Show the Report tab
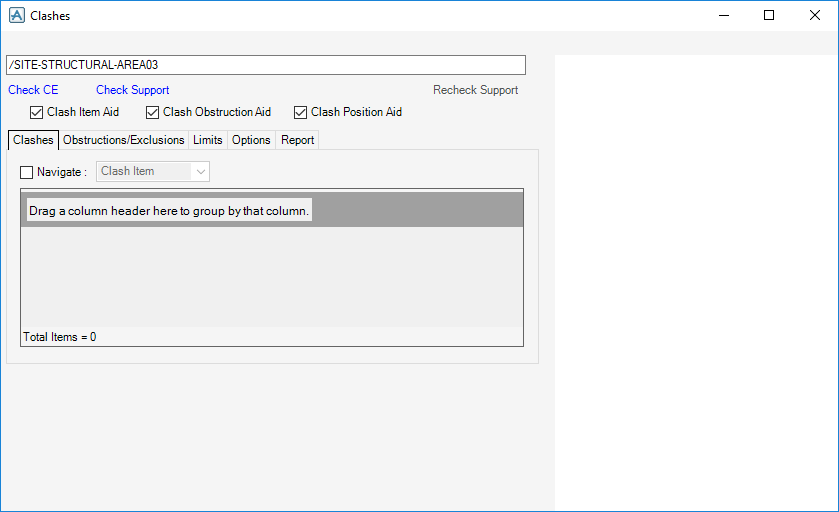Viewport: 839px width, 512px height. tap(298, 140)
